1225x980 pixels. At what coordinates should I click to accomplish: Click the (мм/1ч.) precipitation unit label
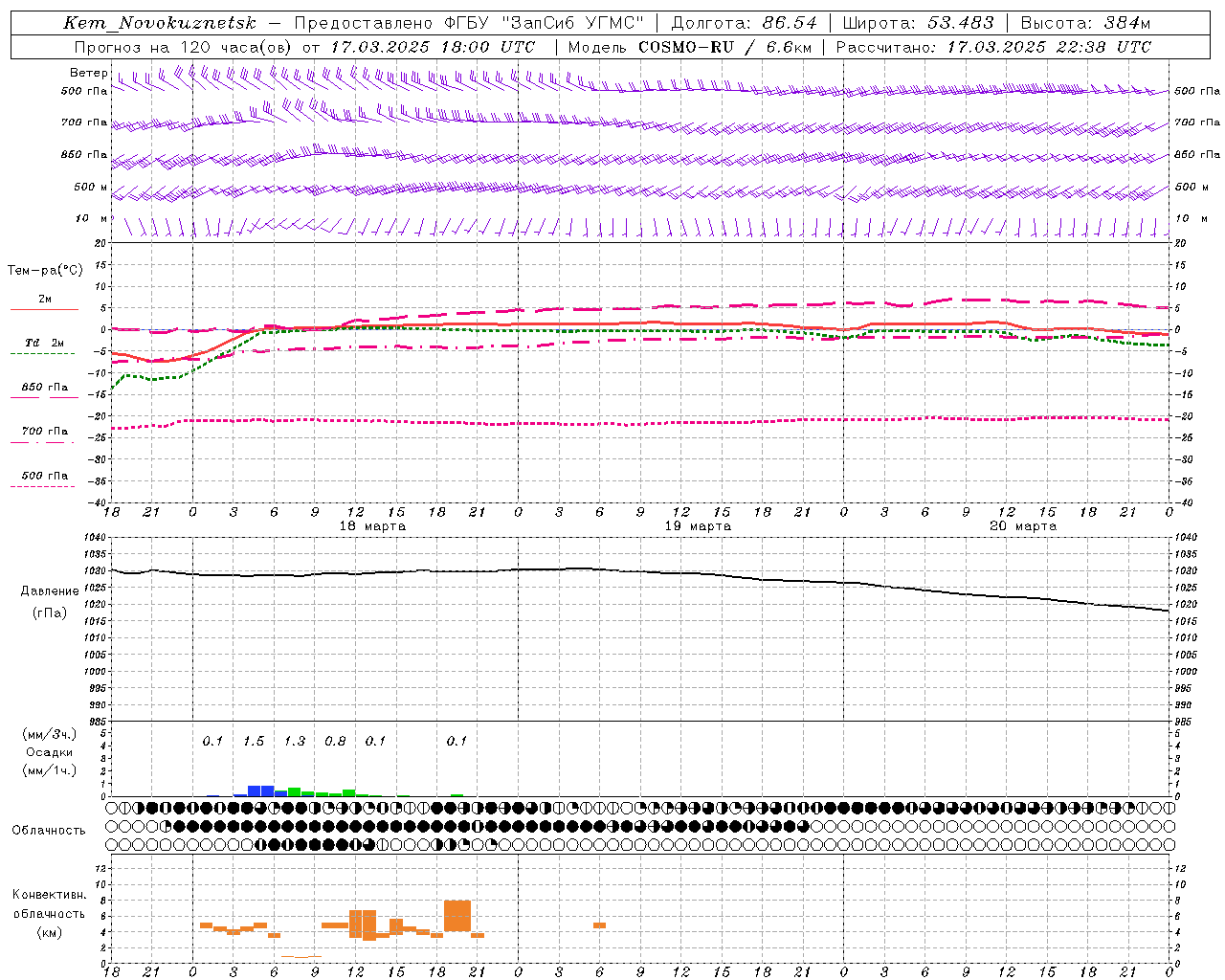click(x=50, y=770)
